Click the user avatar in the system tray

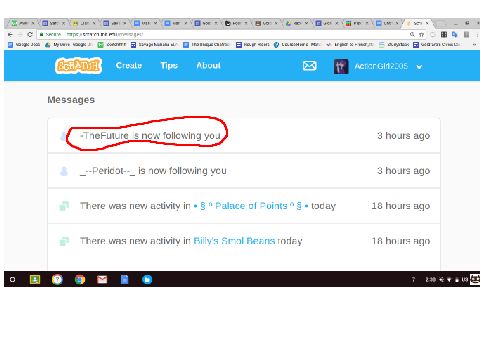[x=475, y=279]
